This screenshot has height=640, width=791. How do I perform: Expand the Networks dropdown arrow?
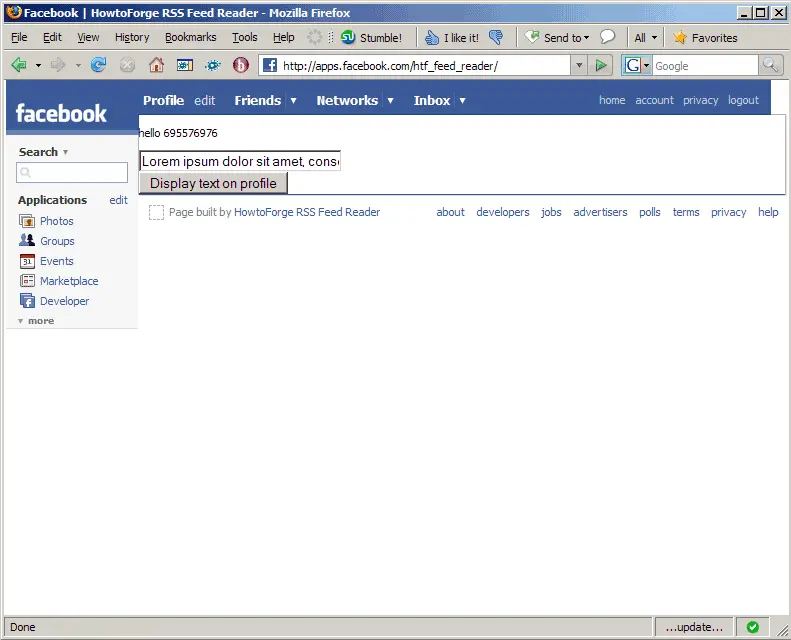(x=390, y=101)
